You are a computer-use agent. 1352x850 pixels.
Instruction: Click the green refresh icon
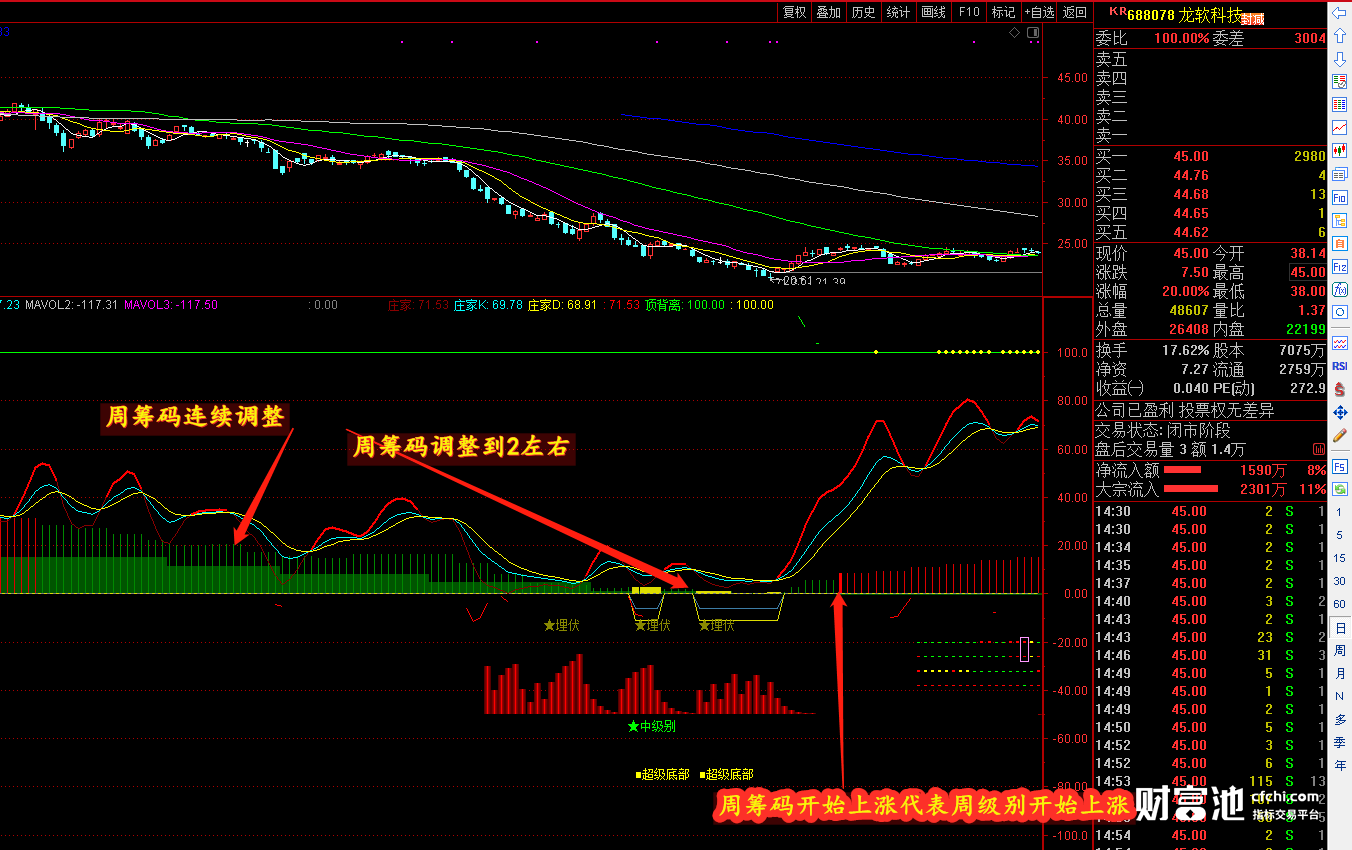(x=1339, y=489)
